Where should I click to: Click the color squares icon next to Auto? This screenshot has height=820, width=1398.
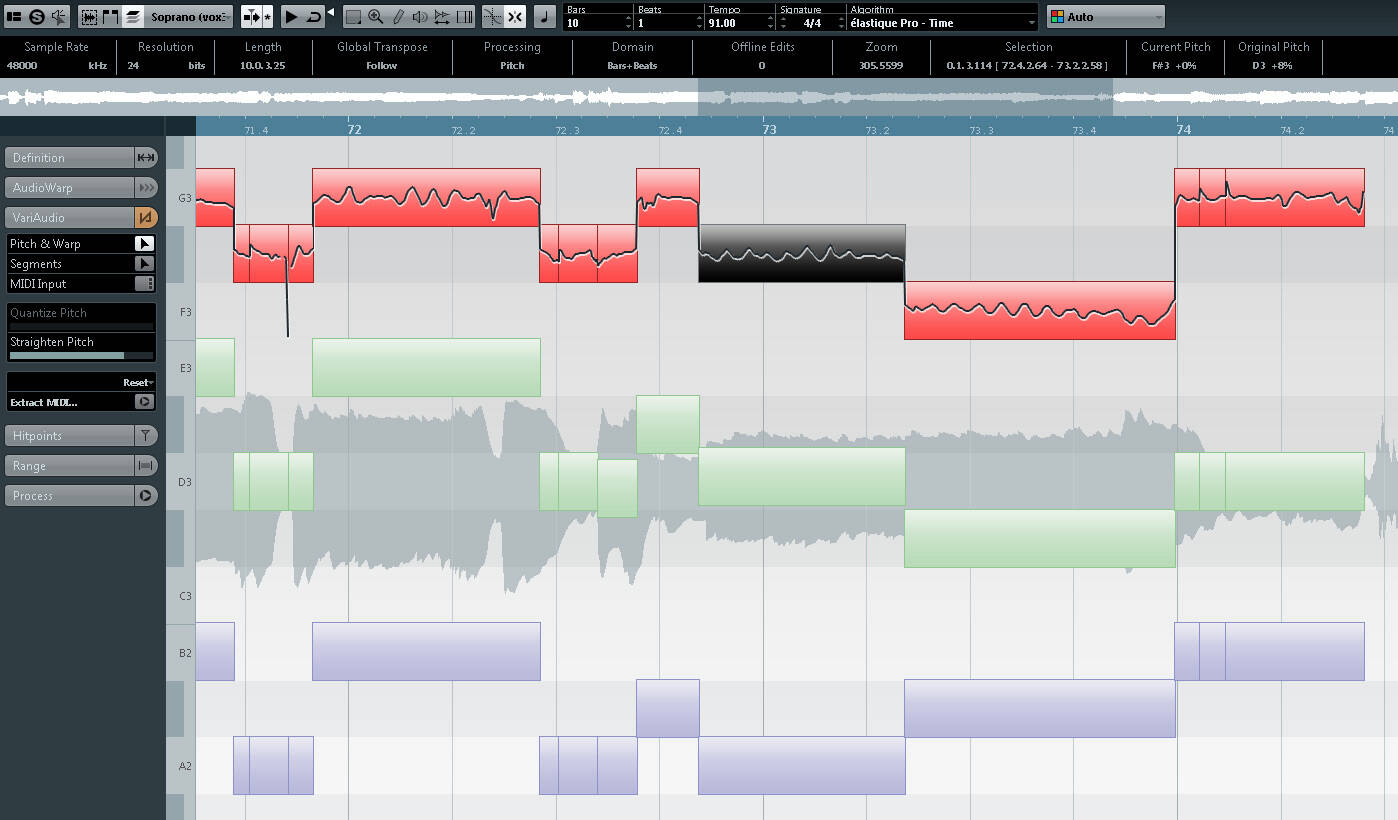1057,17
